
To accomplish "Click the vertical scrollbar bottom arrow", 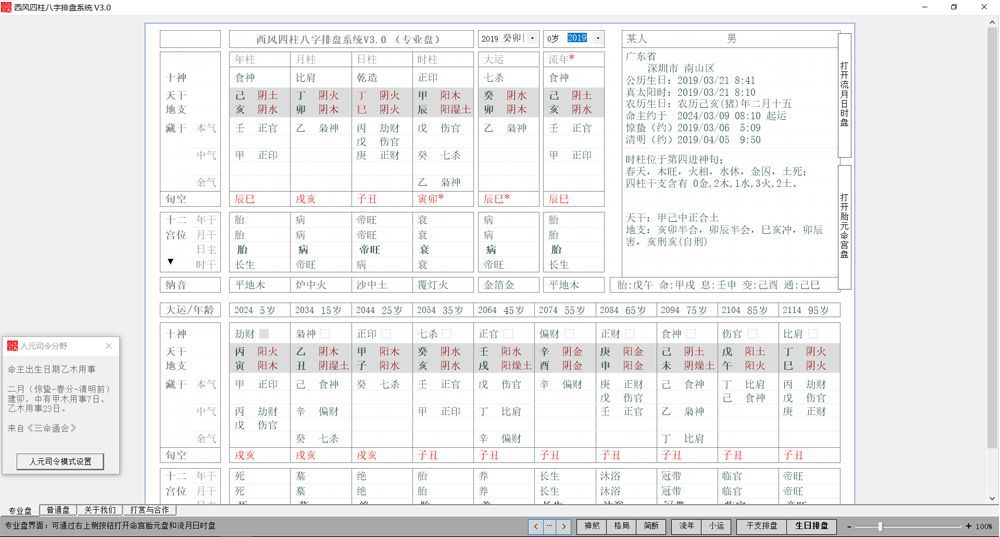I will click(x=992, y=498).
